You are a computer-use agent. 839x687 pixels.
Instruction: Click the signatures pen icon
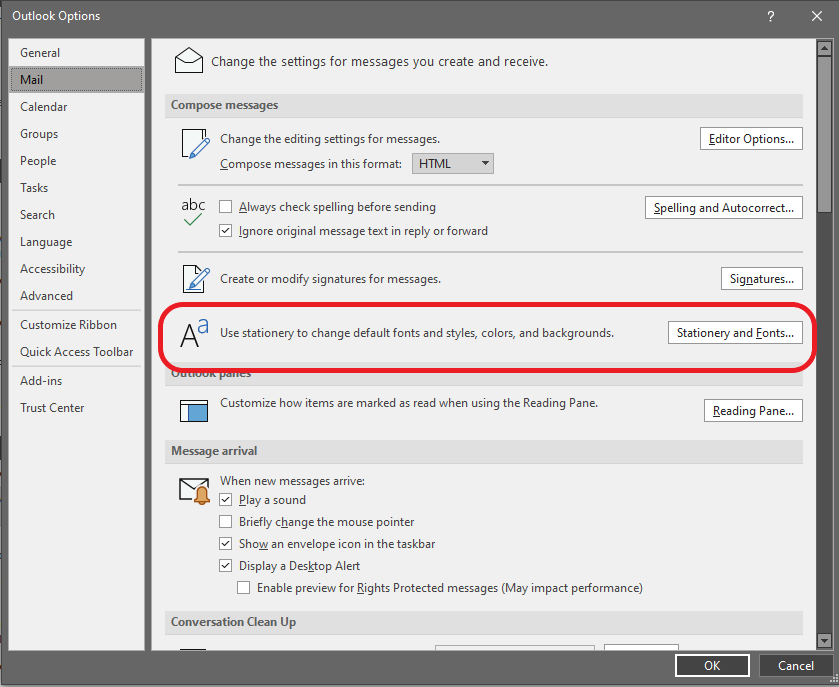click(193, 278)
